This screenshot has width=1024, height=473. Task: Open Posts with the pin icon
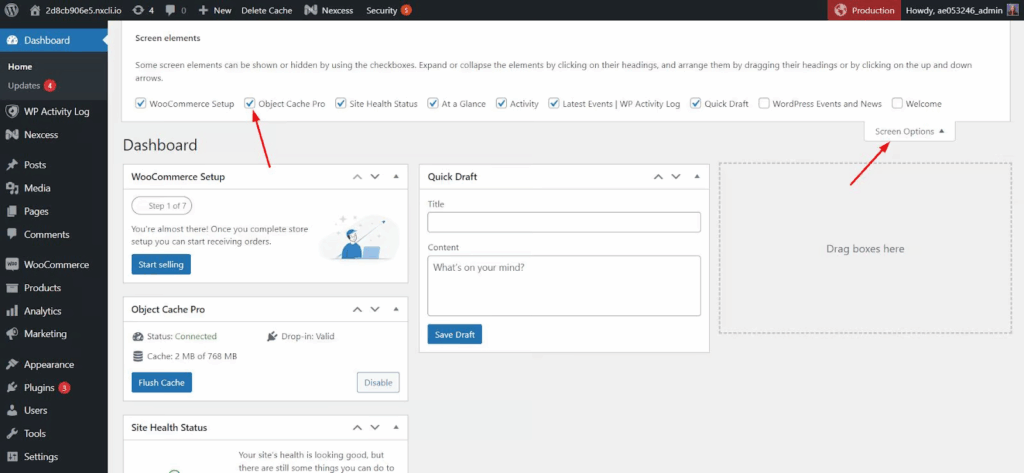pos(54,165)
